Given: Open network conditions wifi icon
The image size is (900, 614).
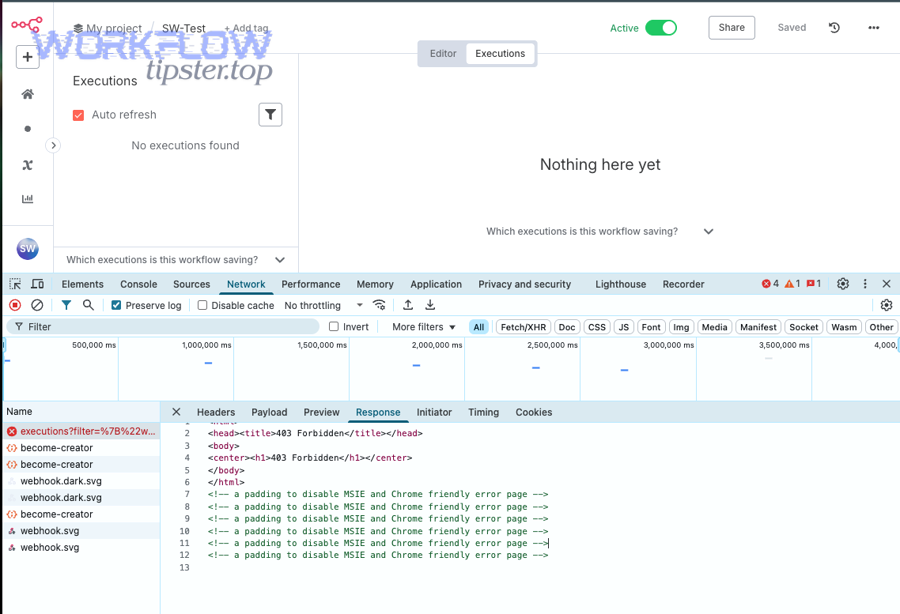Looking at the screenshot, I should [379, 305].
